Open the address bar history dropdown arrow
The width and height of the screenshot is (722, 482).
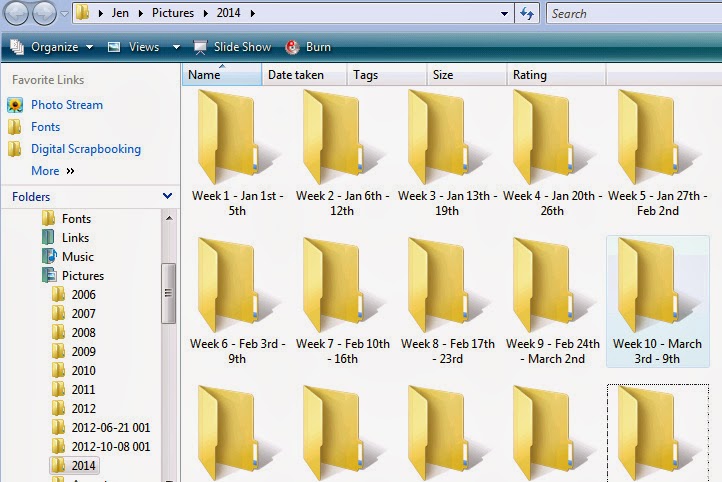[504, 14]
